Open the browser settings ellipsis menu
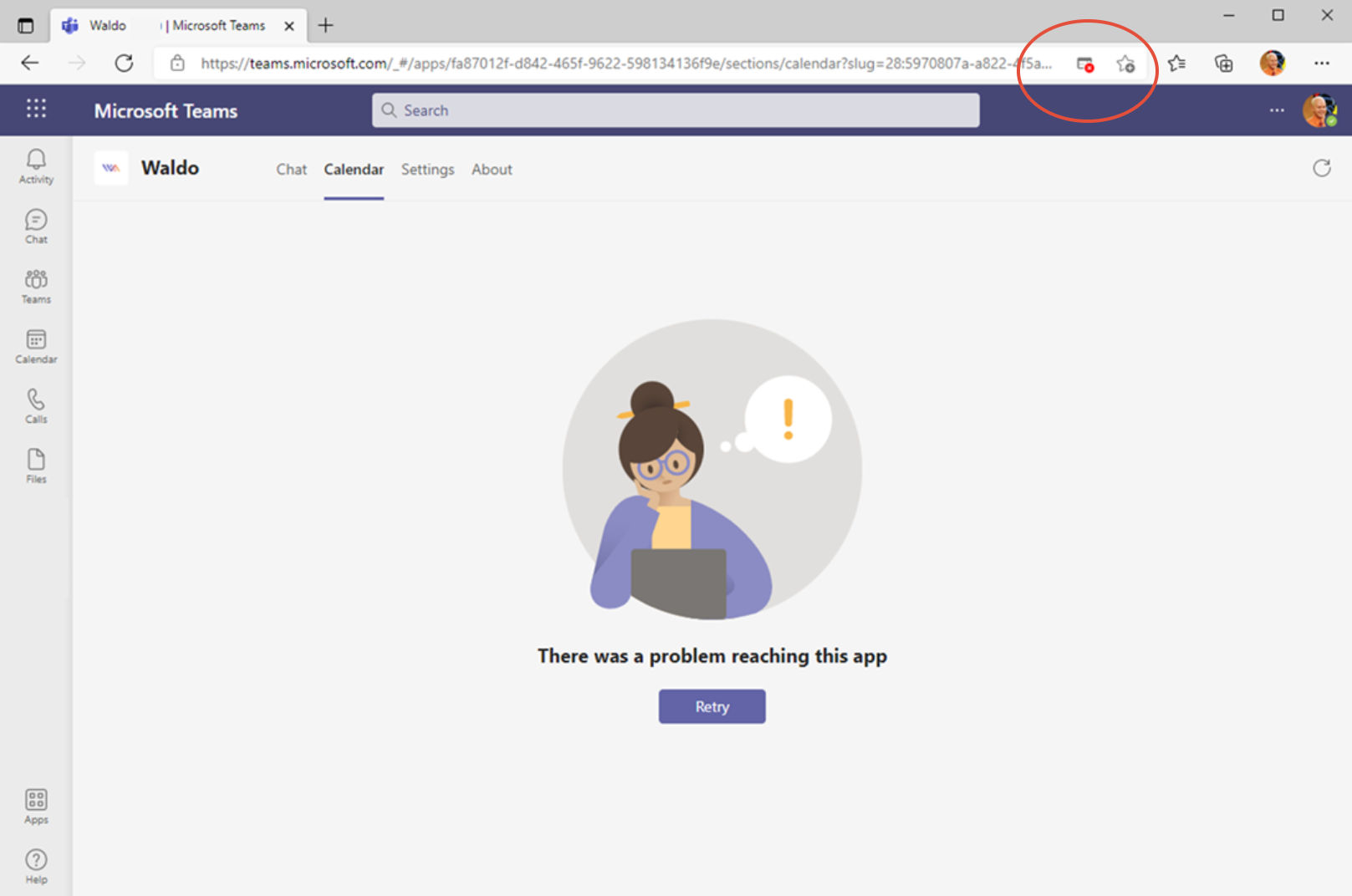This screenshot has height=896, width=1352. tap(1321, 63)
